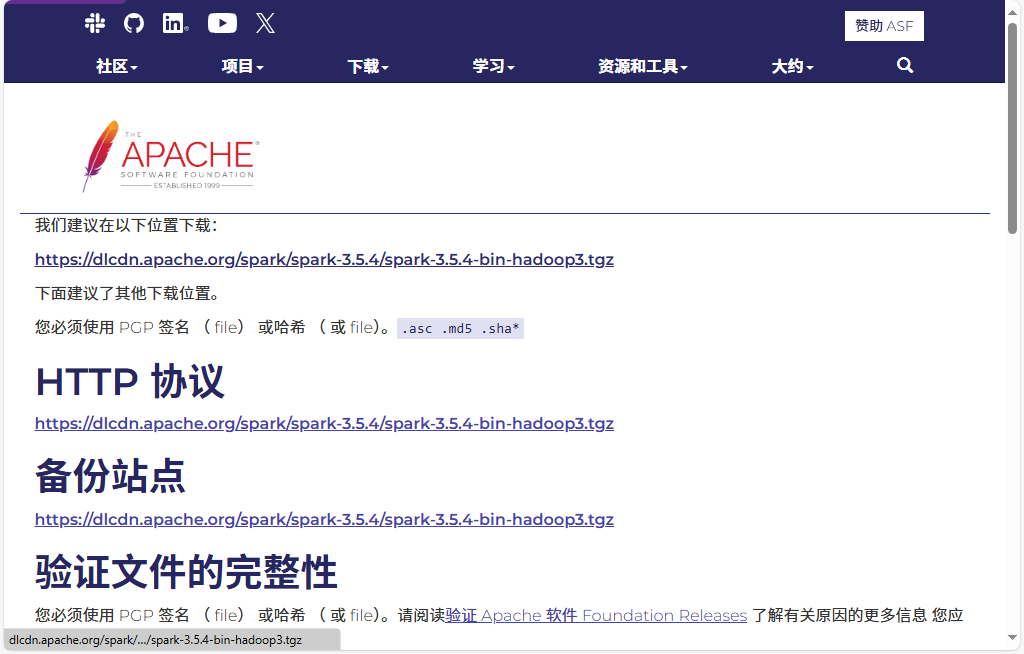Image resolution: width=1024 pixels, height=654 pixels.
Task: Click the 赞助 ASF button
Action: pyautogui.click(x=884, y=26)
